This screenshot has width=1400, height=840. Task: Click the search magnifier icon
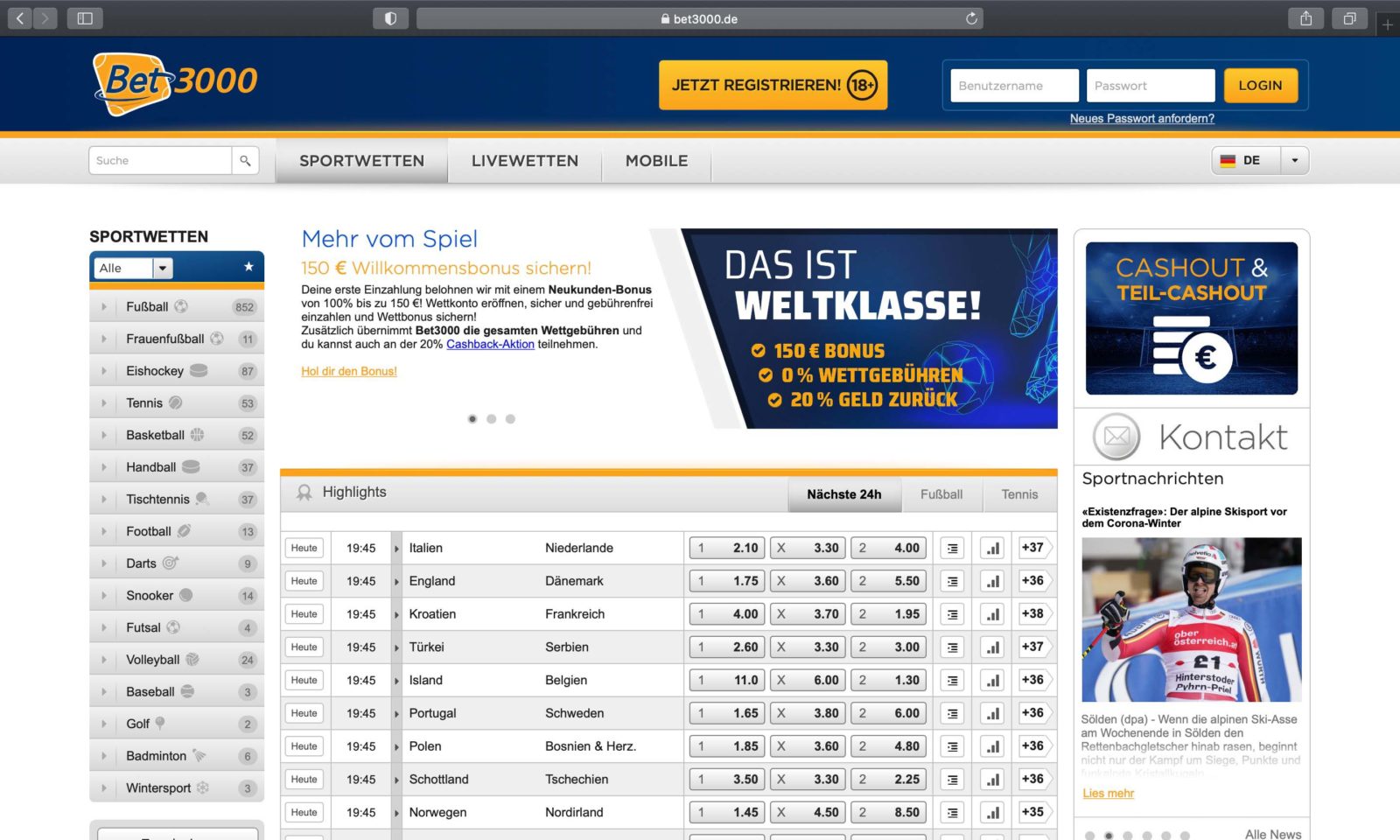coord(245,160)
